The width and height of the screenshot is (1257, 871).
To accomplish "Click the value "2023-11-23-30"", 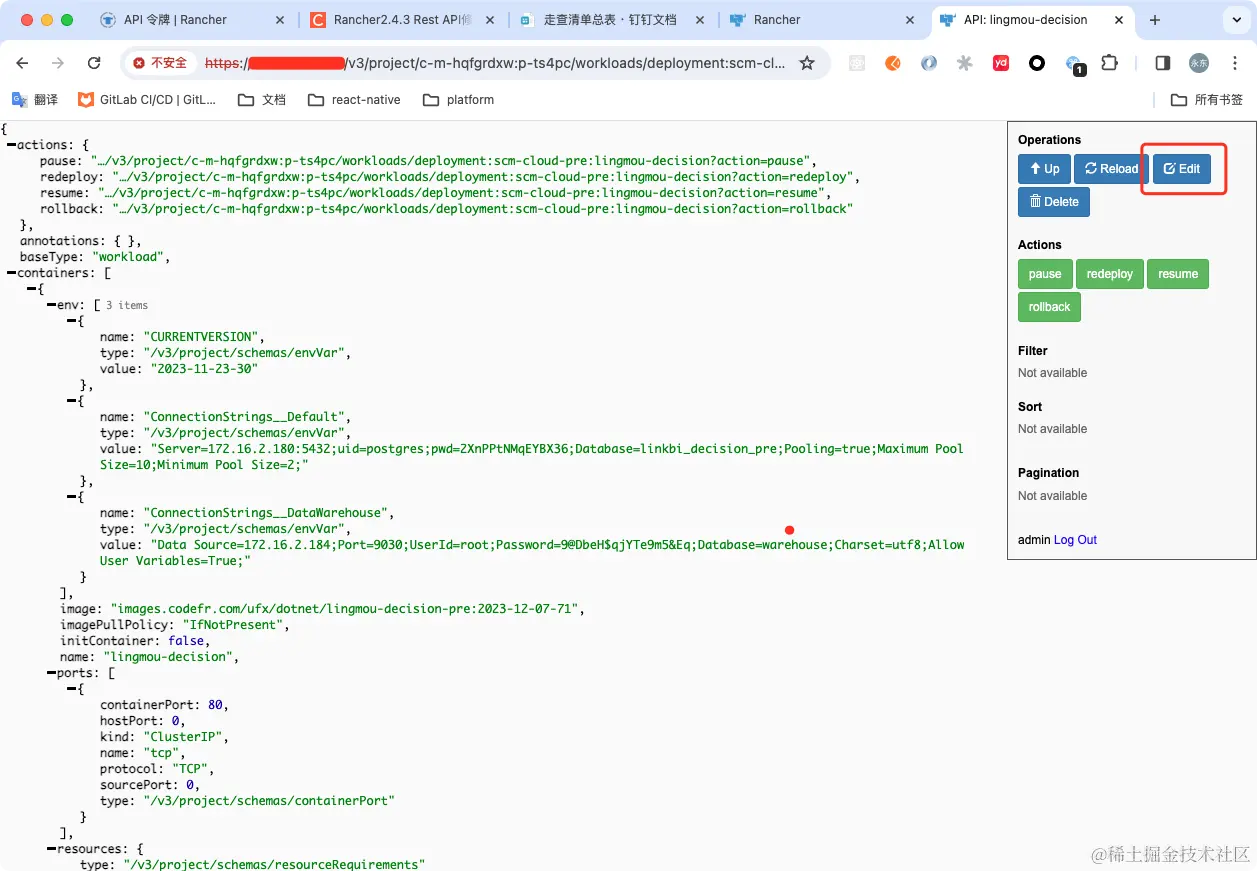I will [x=204, y=369].
